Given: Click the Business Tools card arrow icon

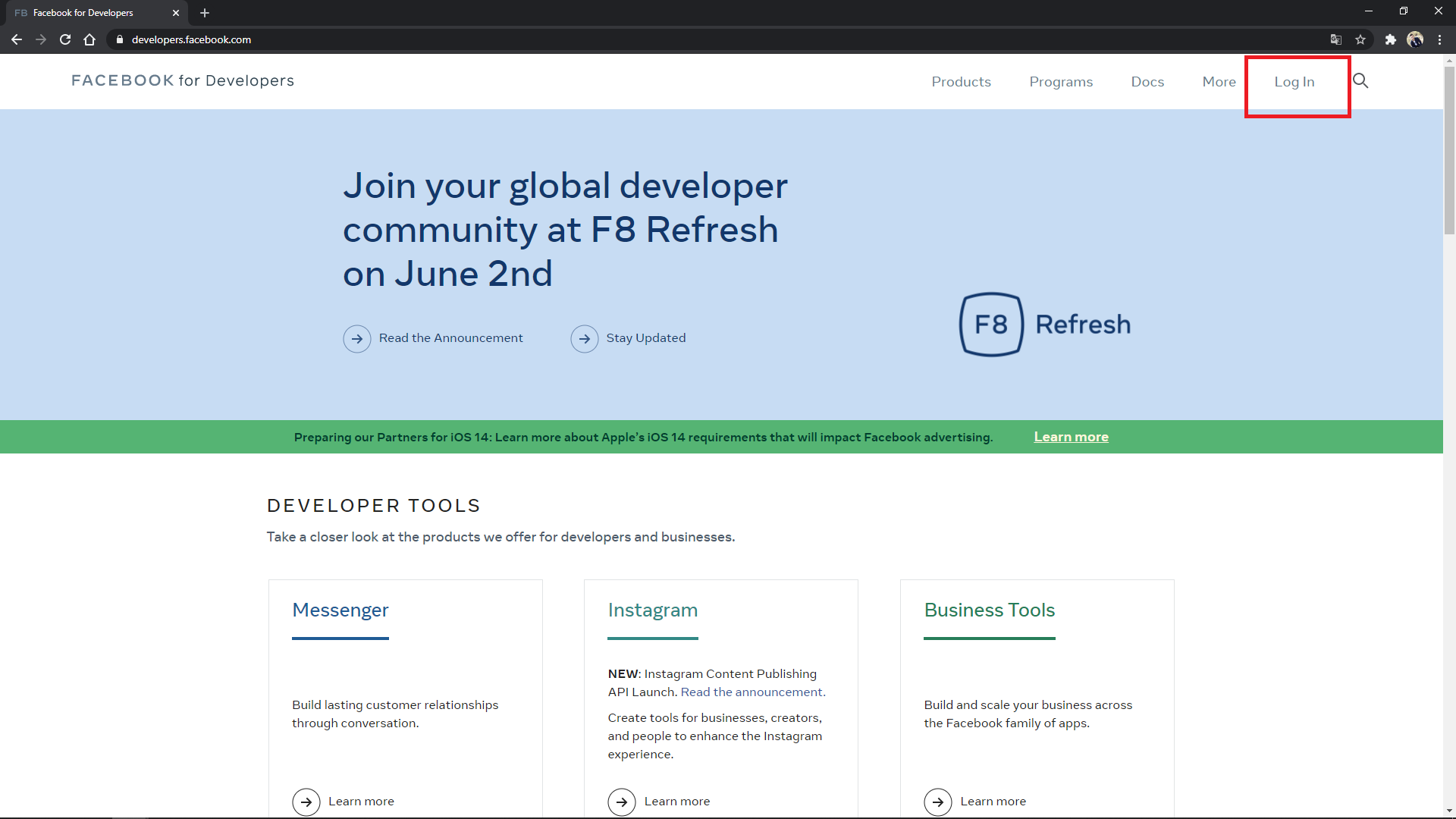Looking at the screenshot, I should click(938, 802).
